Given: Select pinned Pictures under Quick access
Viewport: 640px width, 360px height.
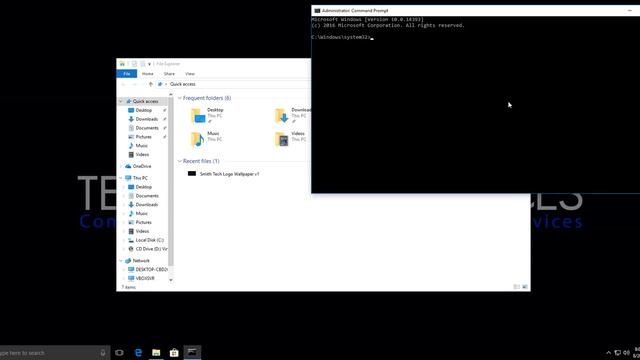Looking at the screenshot, I should pos(143,137).
